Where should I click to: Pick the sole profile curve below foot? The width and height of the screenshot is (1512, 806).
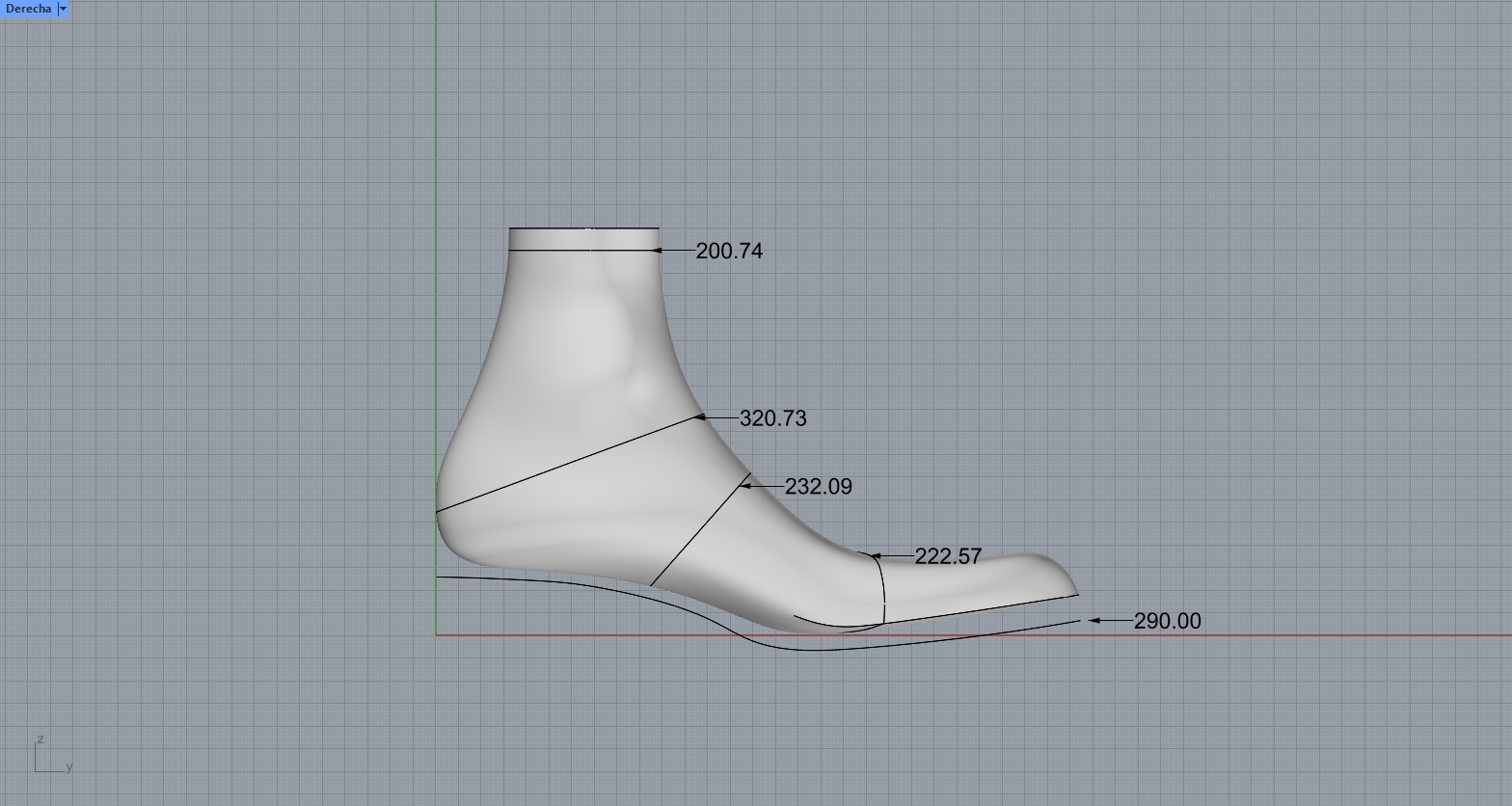tap(579, 581)
